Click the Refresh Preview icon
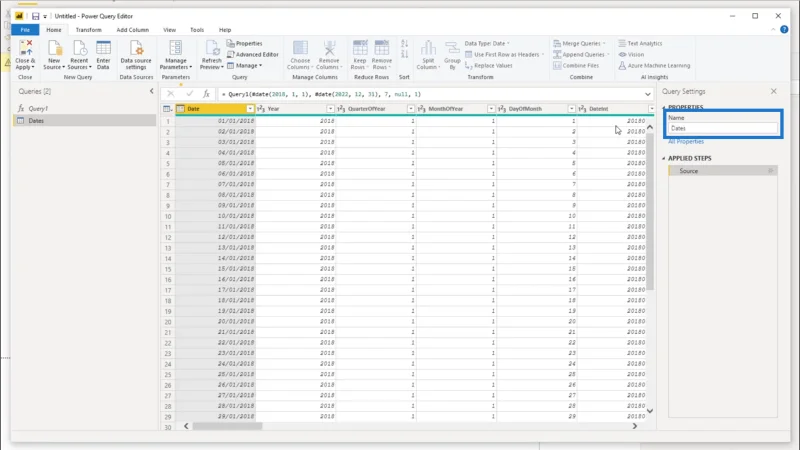The height and width of the screenshot is (450, 800). [x=211, y=55]
